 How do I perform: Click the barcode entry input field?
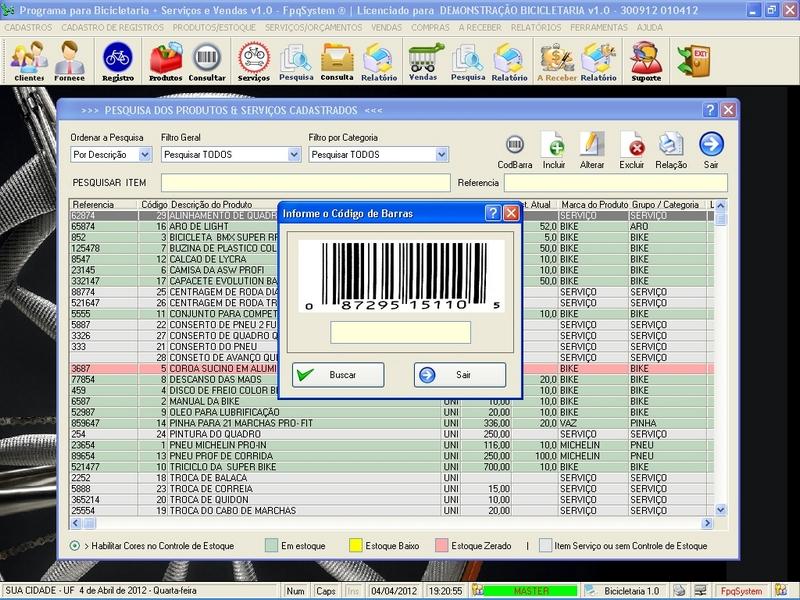point(400,332)
